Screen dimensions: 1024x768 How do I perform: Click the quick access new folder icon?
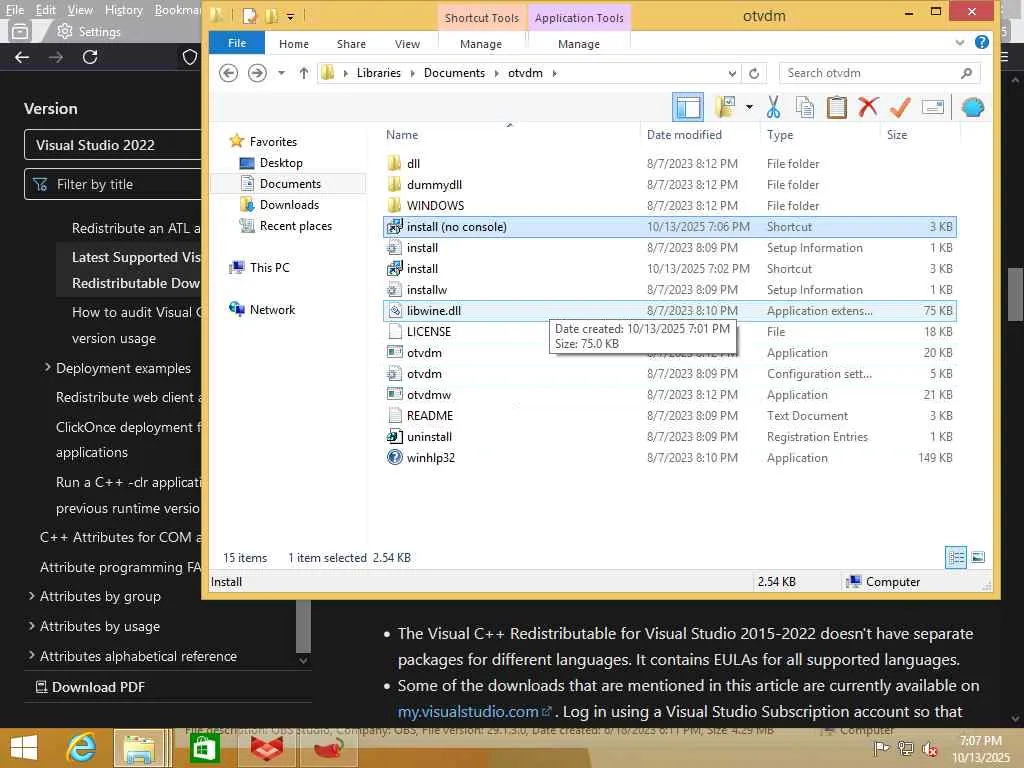(x=271, y=16)
